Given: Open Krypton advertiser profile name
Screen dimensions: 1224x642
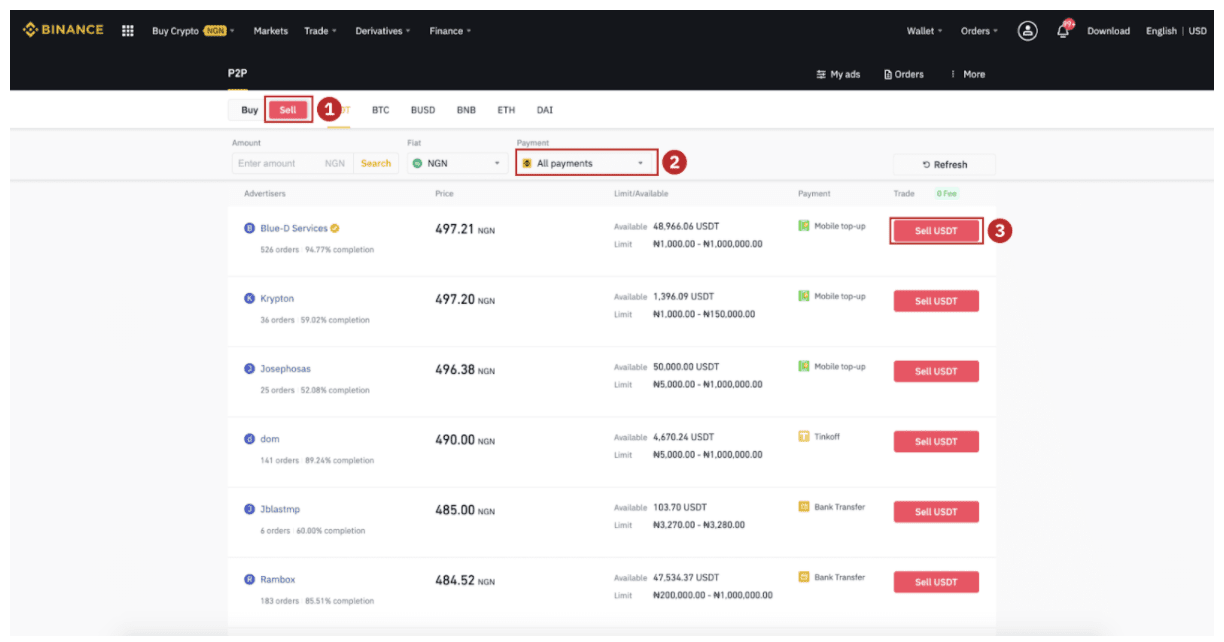Looking at the screenshot, I should (x=277, y=298).
